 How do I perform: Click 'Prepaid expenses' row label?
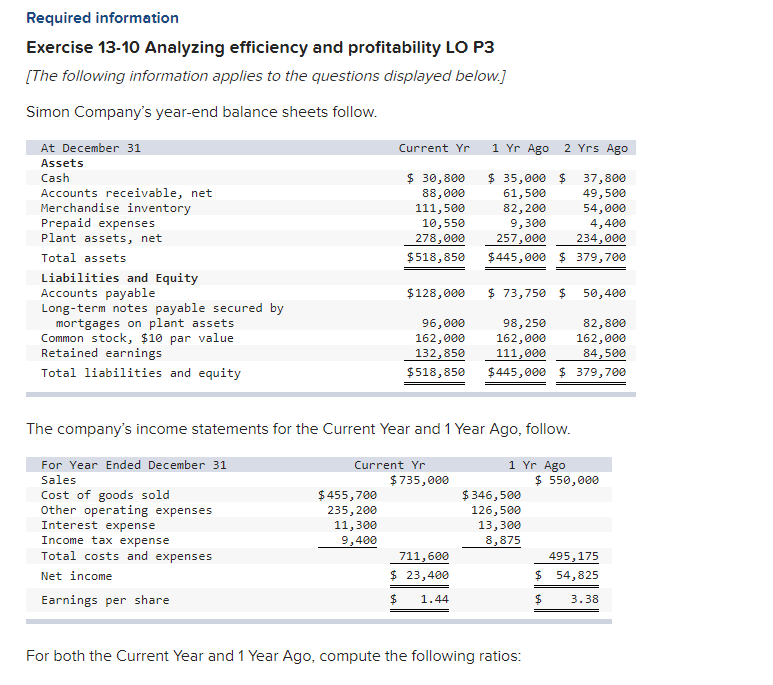98,223
